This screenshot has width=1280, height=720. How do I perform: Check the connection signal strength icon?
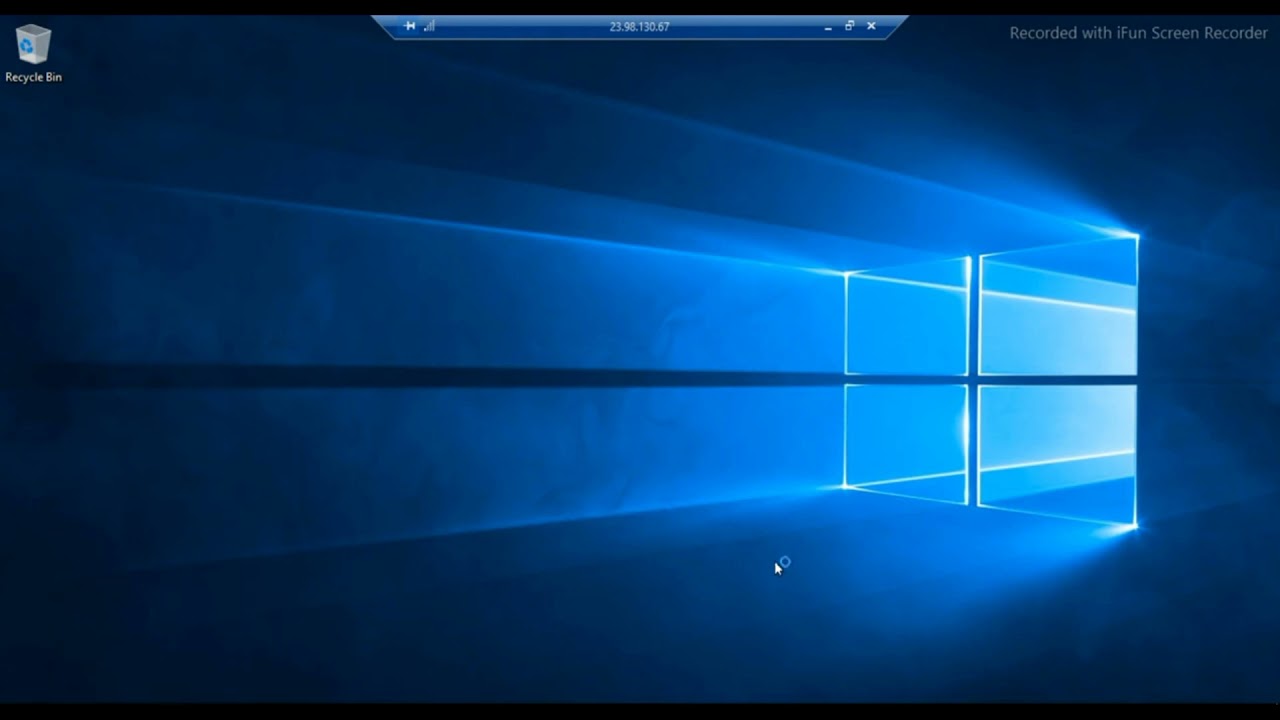click(429, 26)
